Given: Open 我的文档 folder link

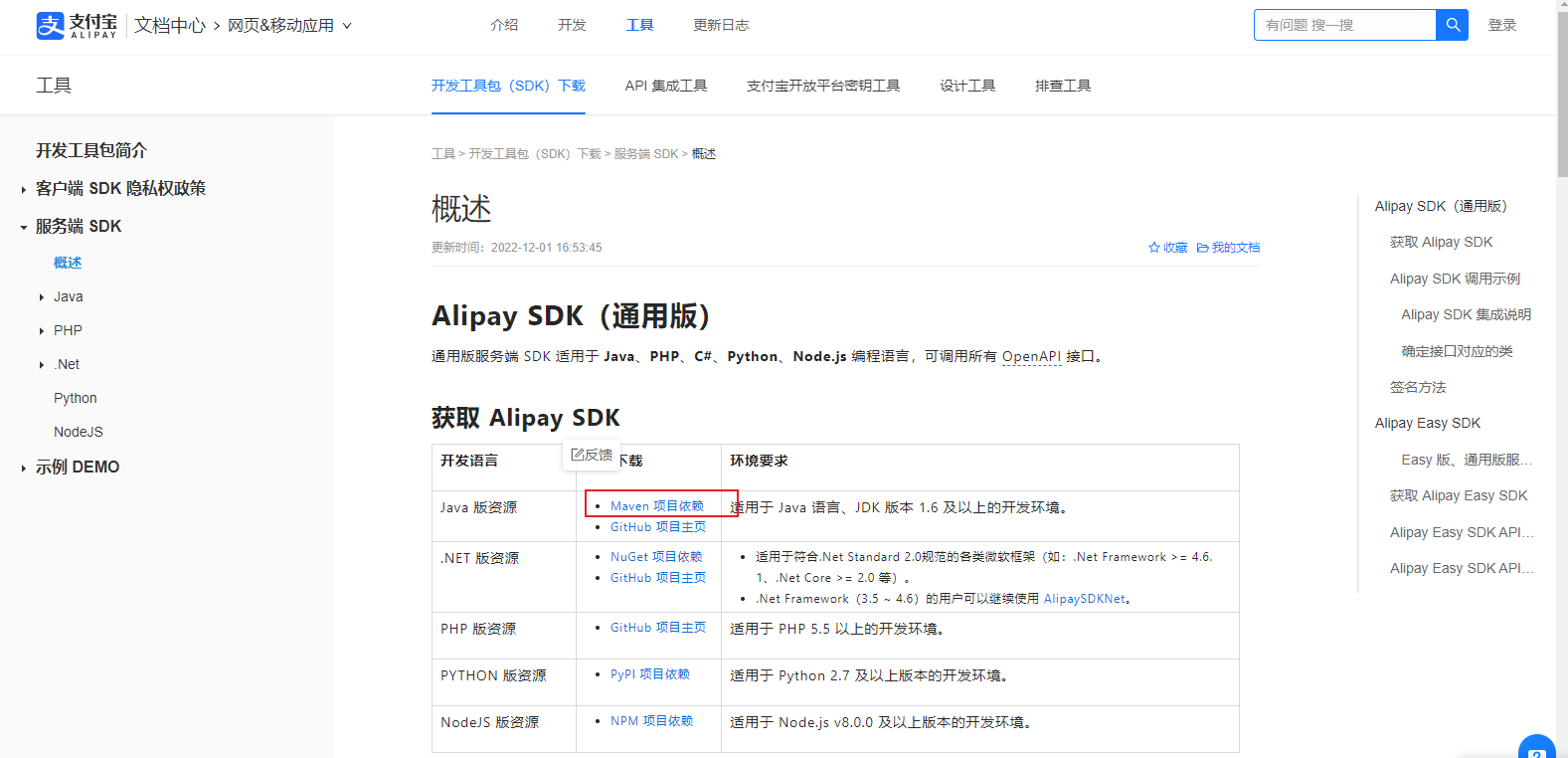Looking at the screenshot, I should click(x=1228, y=248).
